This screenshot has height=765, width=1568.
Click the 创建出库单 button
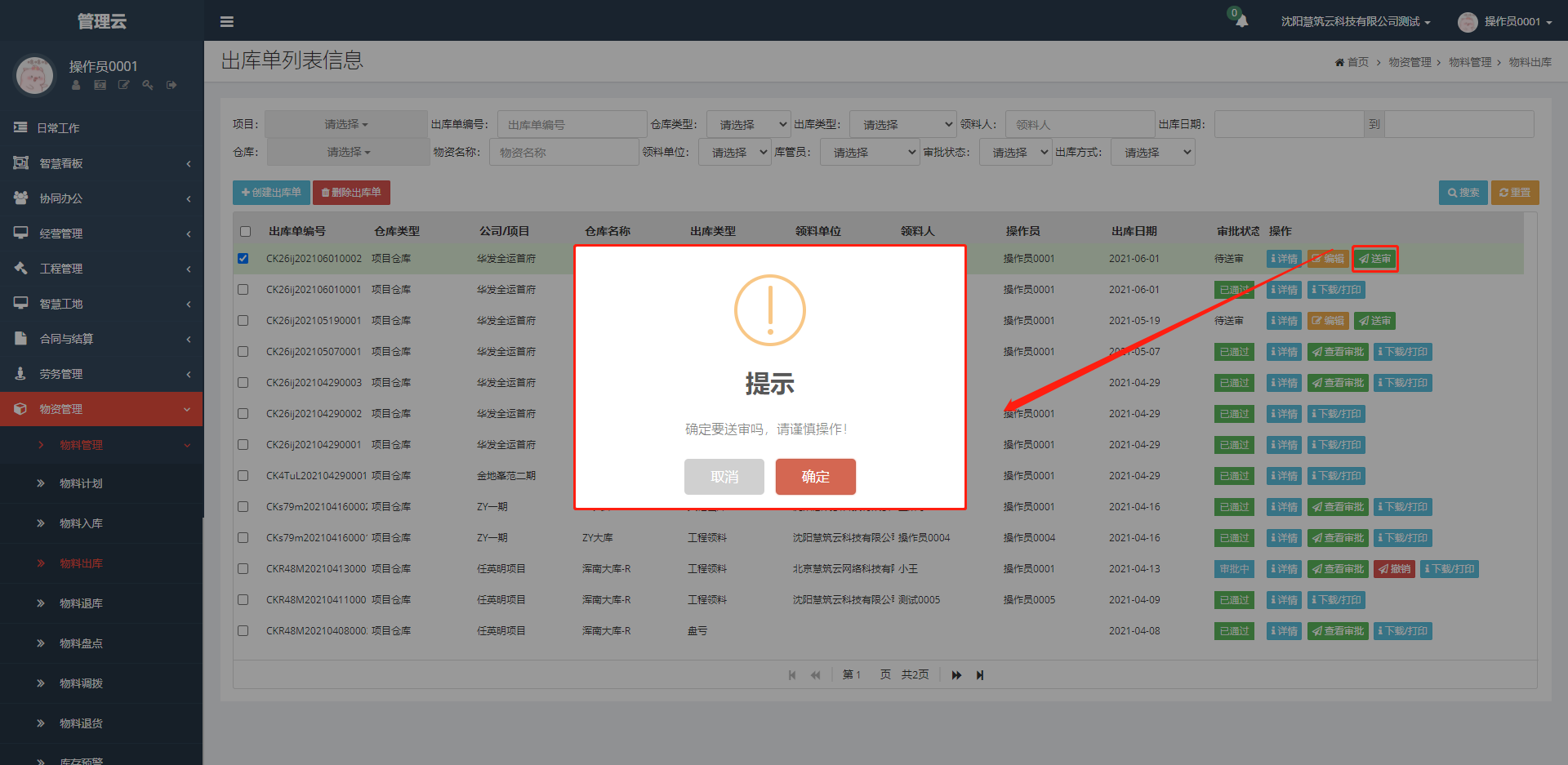pos(271,193)
